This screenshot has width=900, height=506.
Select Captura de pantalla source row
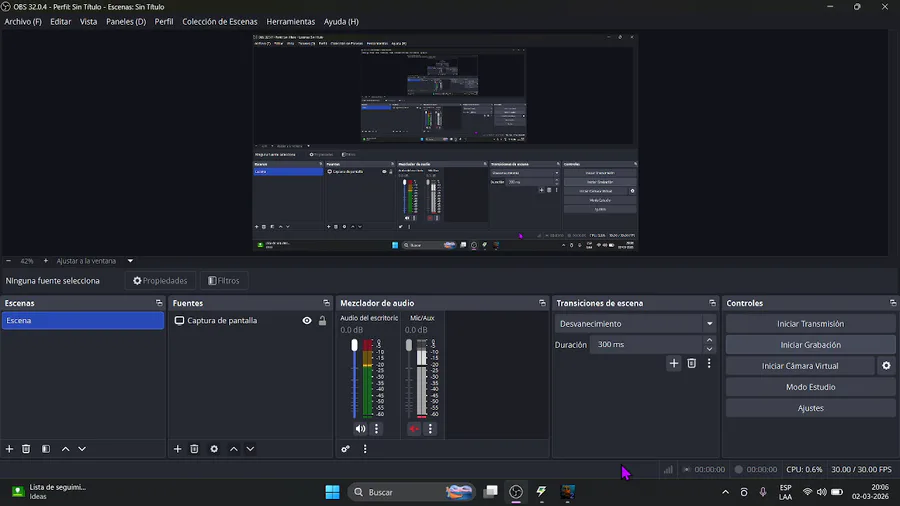tap(250, 321)
